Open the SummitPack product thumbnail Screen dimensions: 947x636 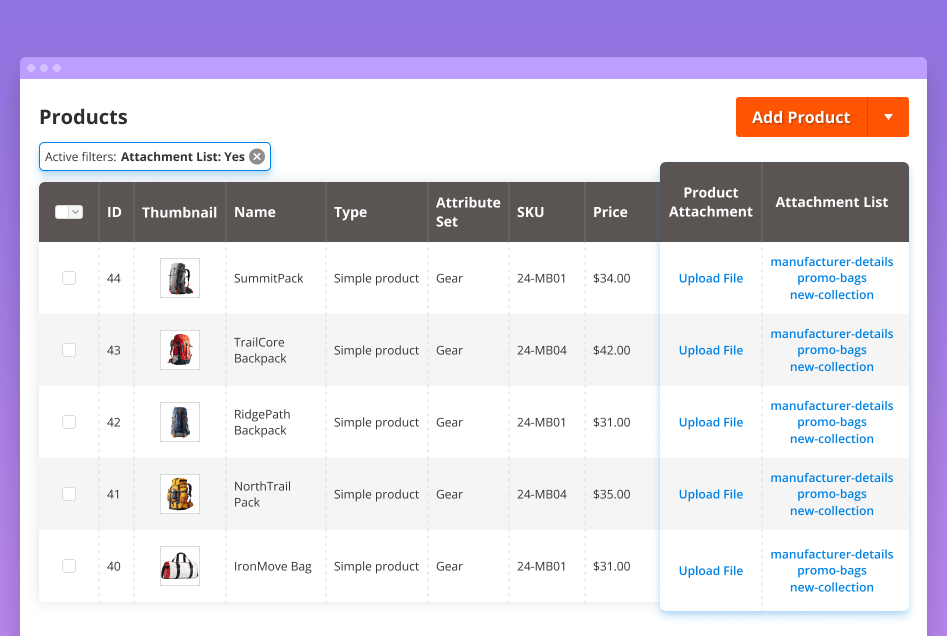pyautogui.click(x=180, y=278)
